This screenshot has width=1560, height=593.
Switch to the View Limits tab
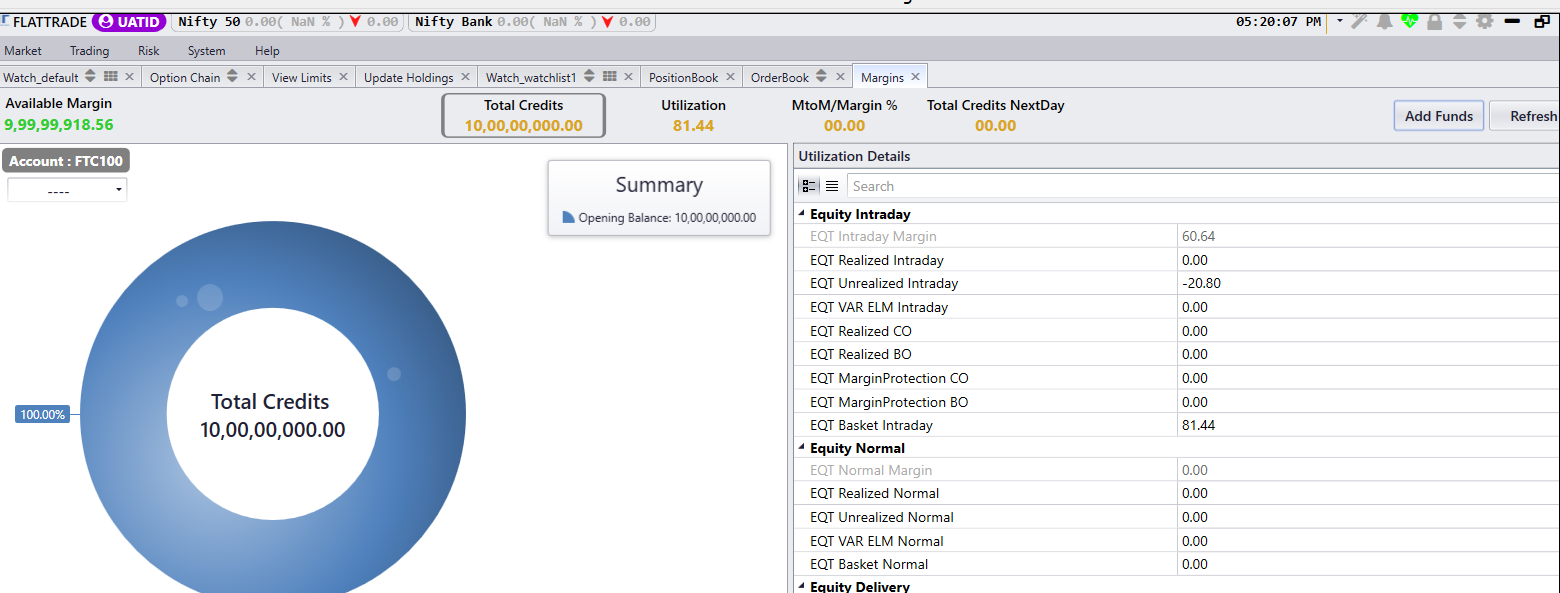[x=302, y=77]
